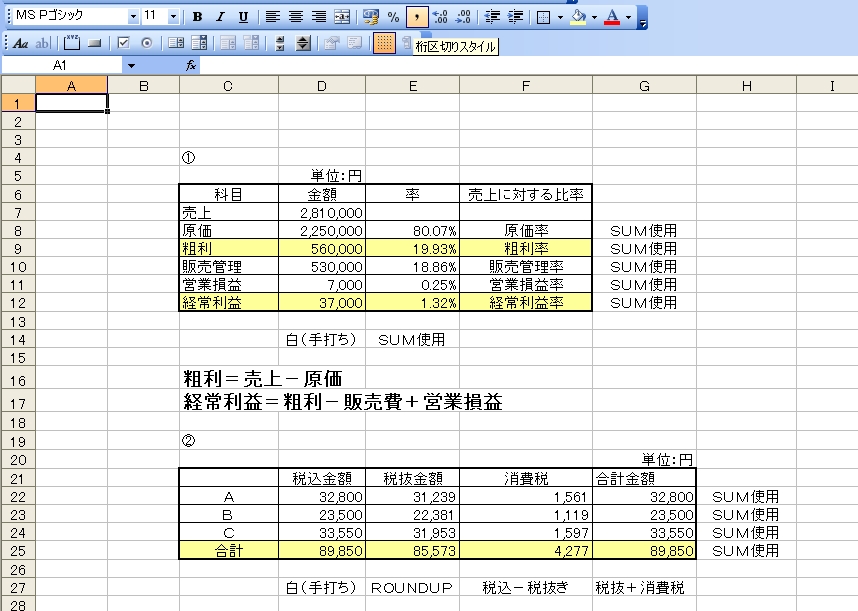Click the merge and center icon
The height and width of the screenshot is (611, 858).
(342, 17)
